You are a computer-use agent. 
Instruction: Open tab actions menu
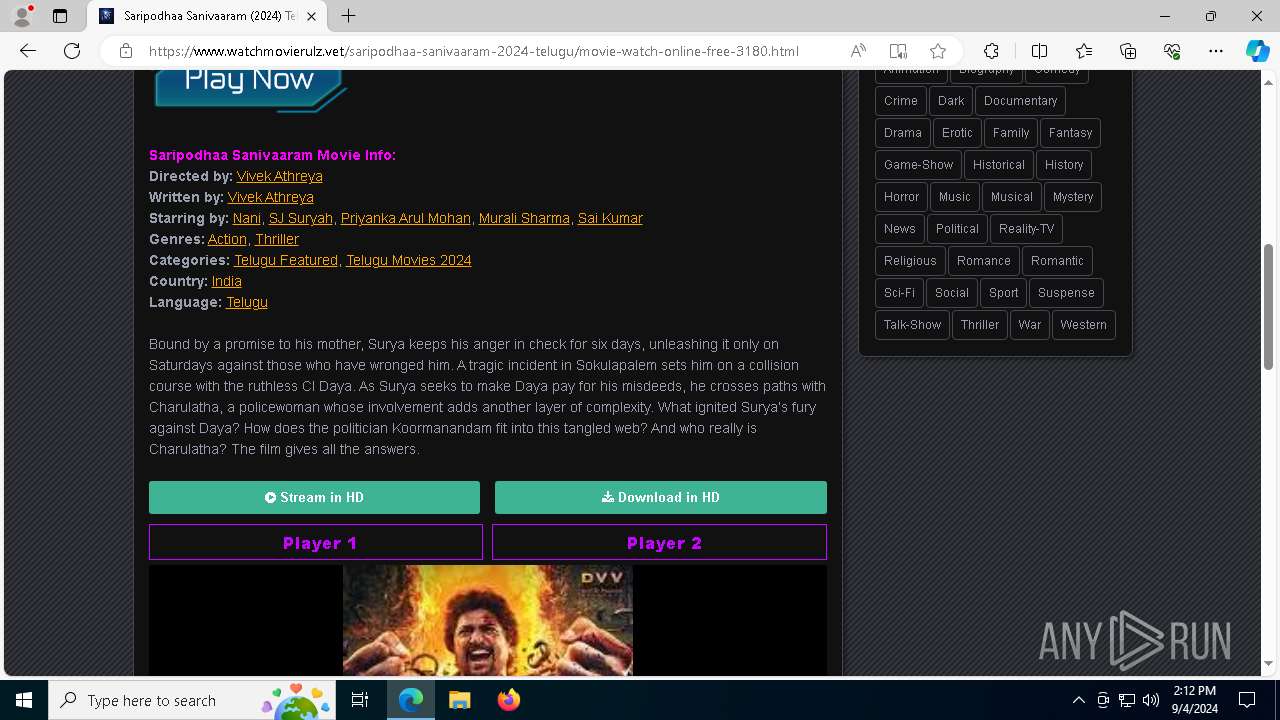(60, 16)
